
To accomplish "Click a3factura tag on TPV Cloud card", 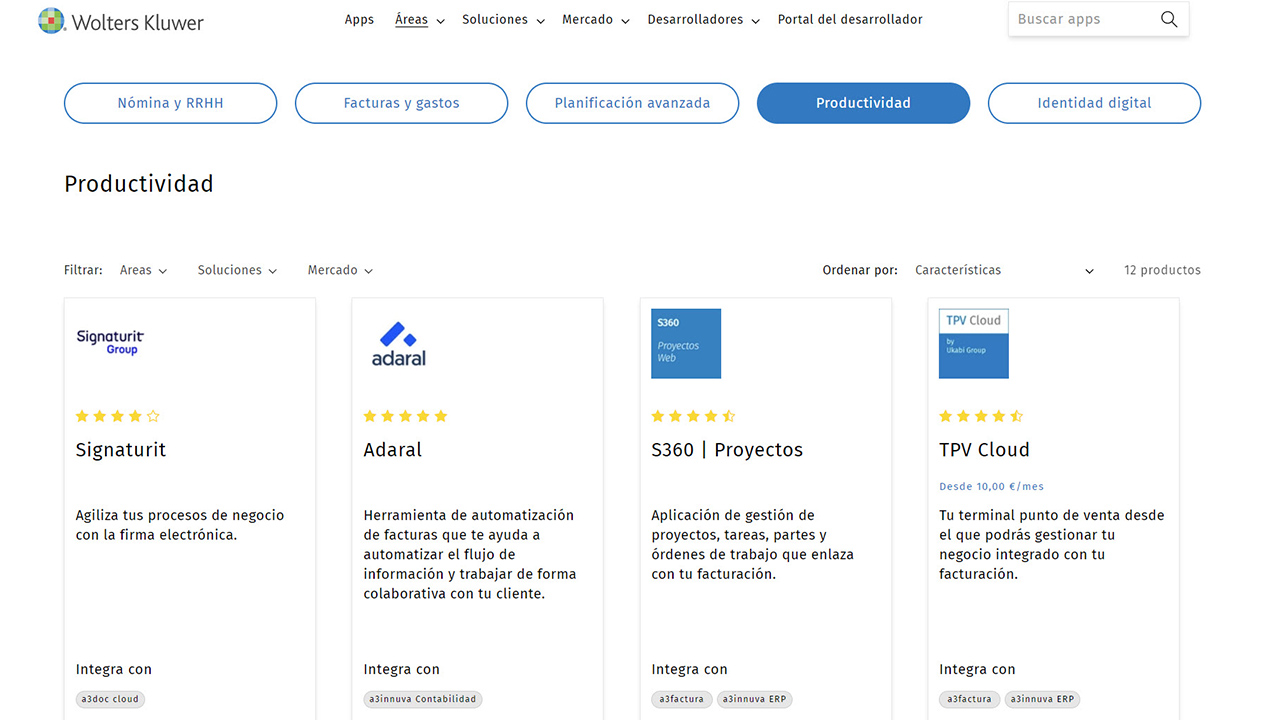I will 969,699.
